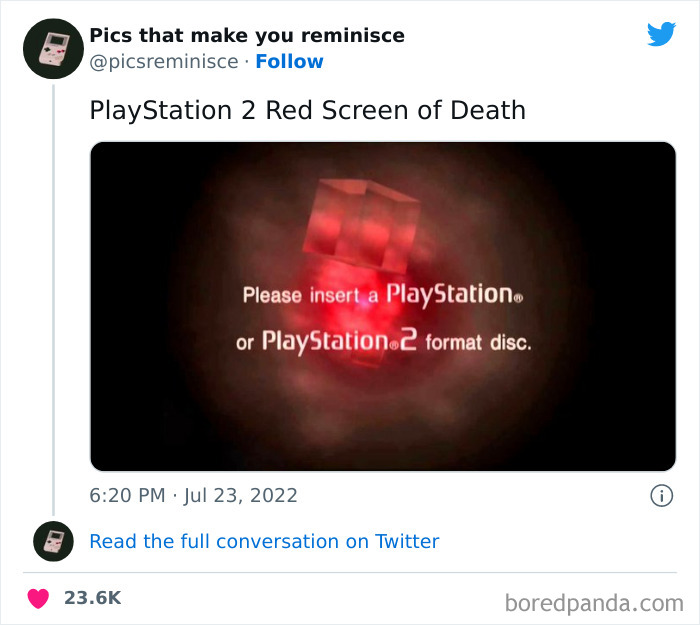Click the small Game Boy avatar beside conversation link
Image resolution: width=700 pixels, height=625 pixels.
pos(52,541)
